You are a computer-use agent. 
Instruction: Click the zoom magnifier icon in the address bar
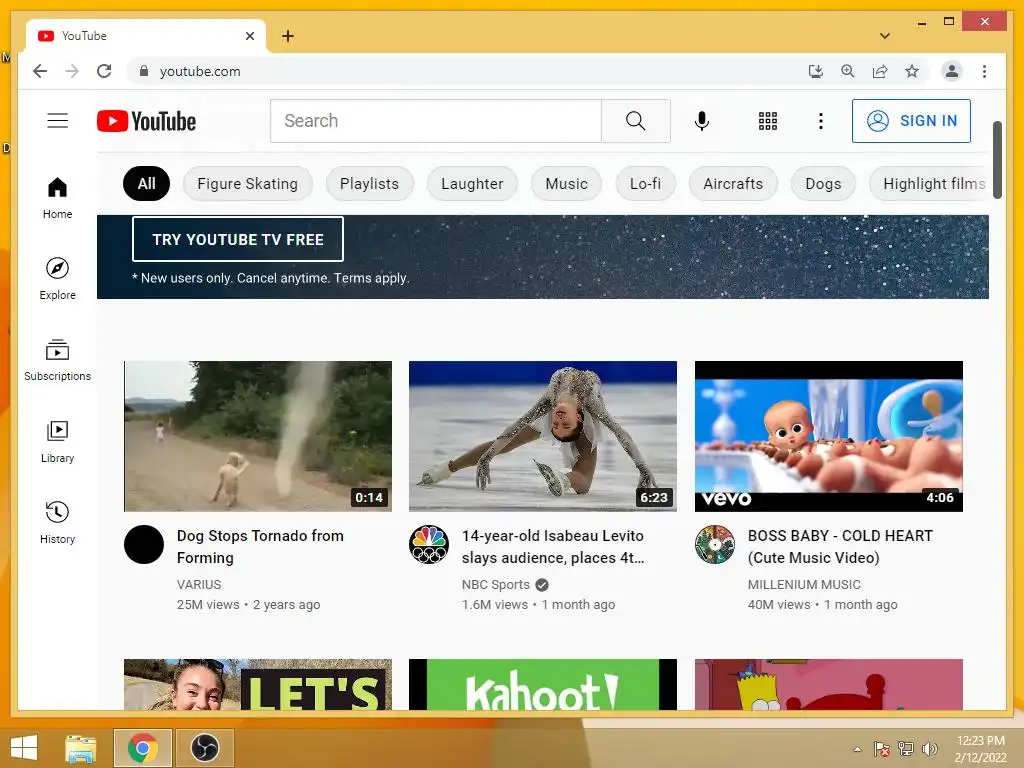[848, 71]
